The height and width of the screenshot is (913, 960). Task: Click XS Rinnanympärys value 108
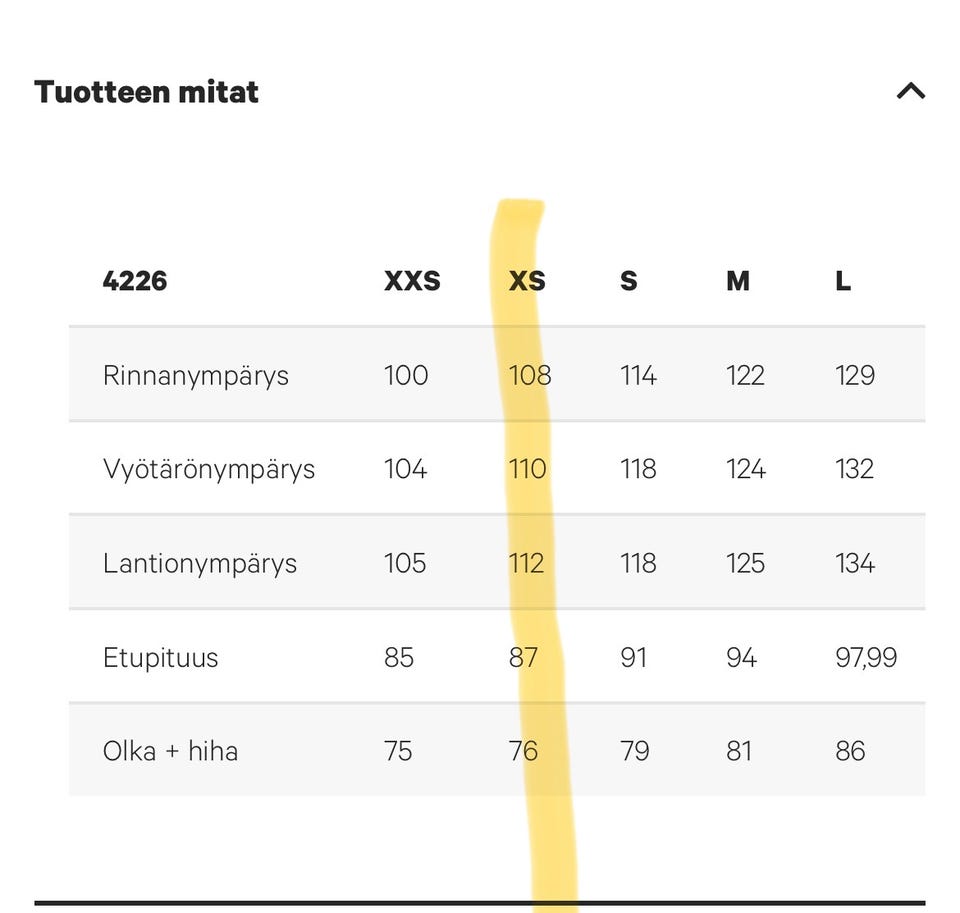(x=530, y=376)
